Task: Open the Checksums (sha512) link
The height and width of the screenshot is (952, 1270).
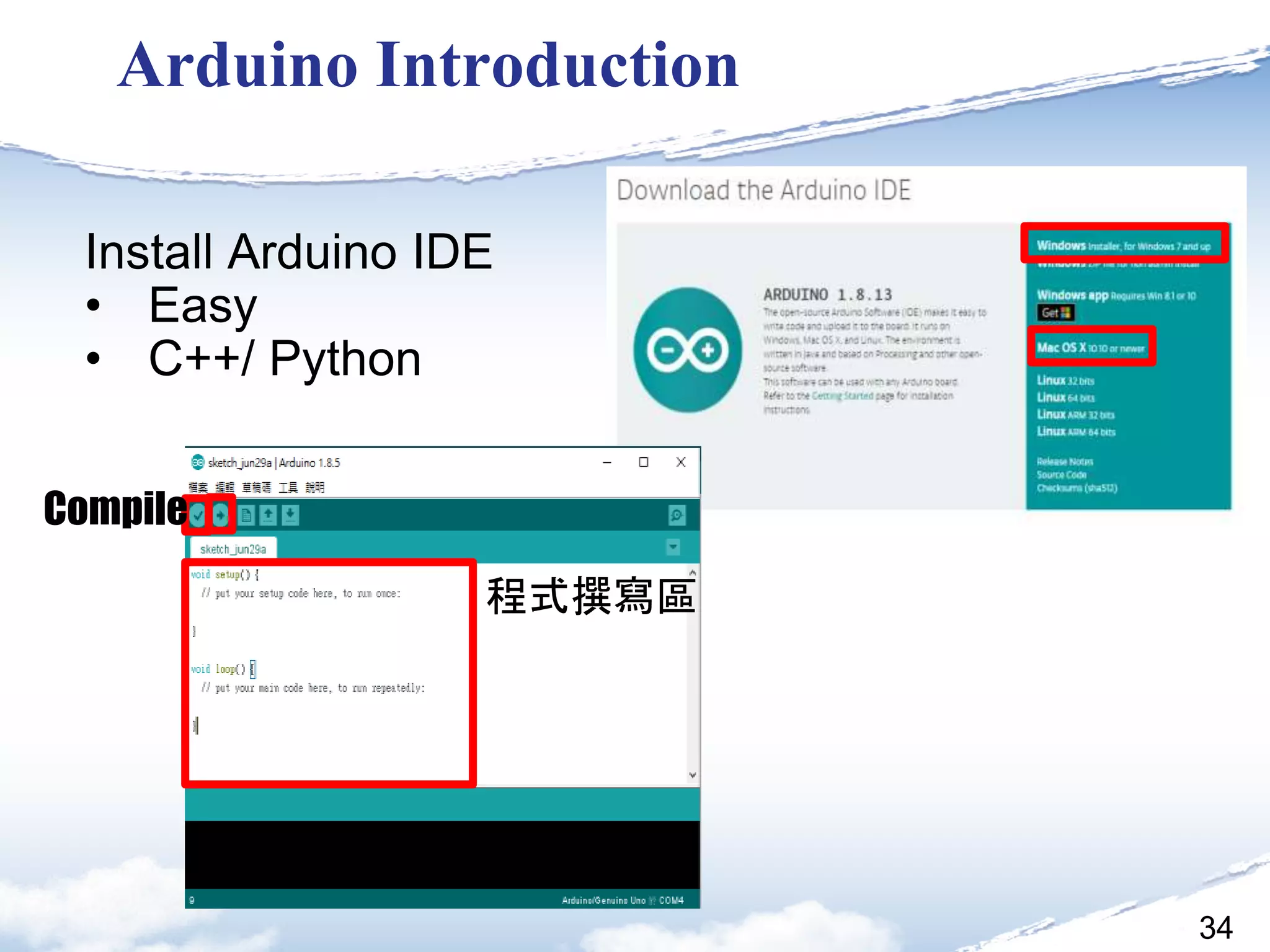Action: coord(1077,488)
